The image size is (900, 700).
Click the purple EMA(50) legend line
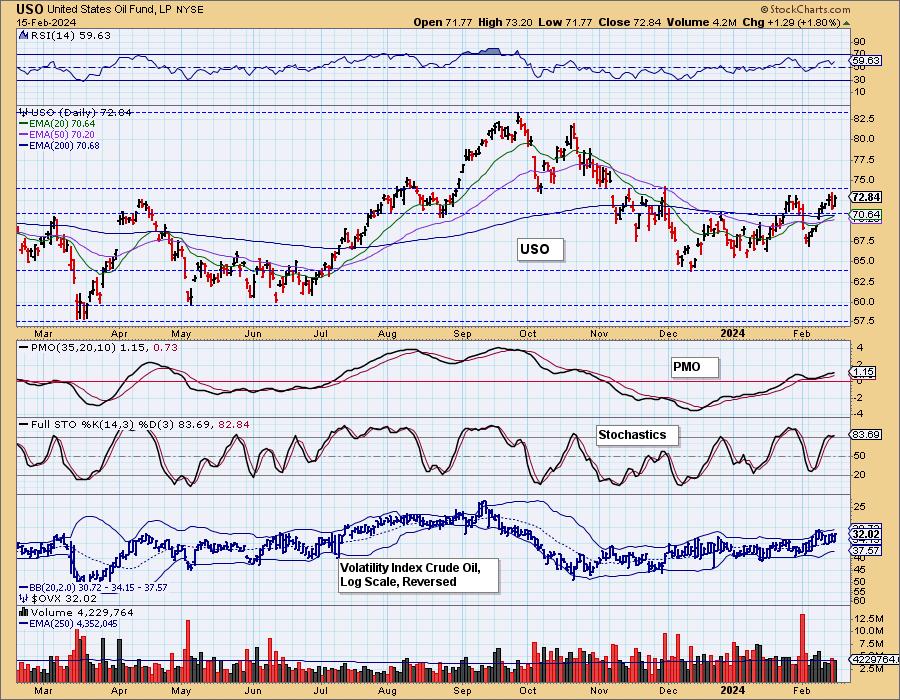coord(24,134)
